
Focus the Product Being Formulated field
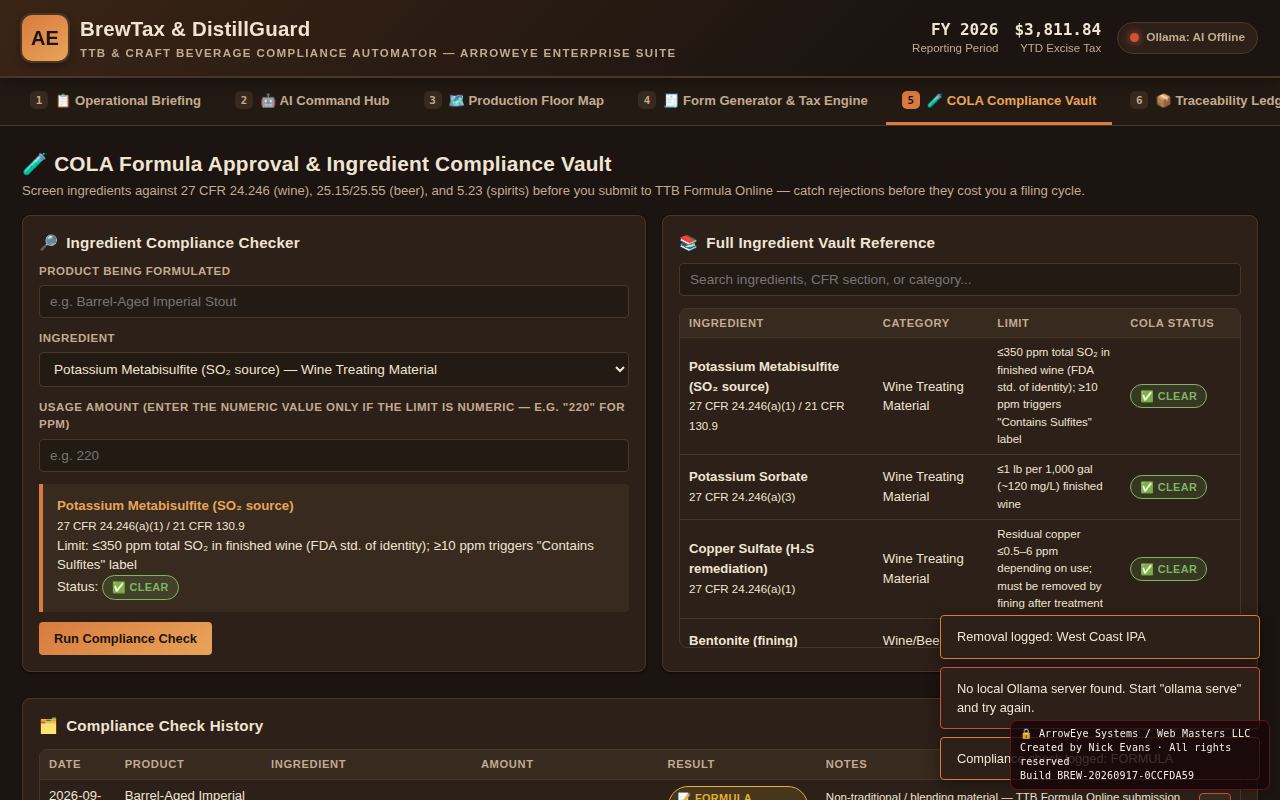pos(334,302)
